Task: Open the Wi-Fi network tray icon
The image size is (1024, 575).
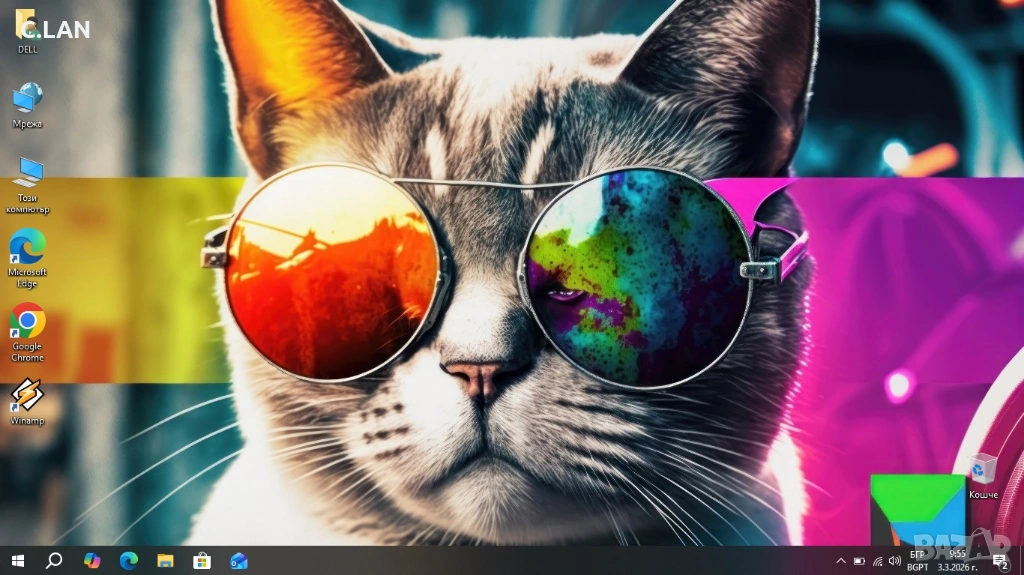Action: 878,561
